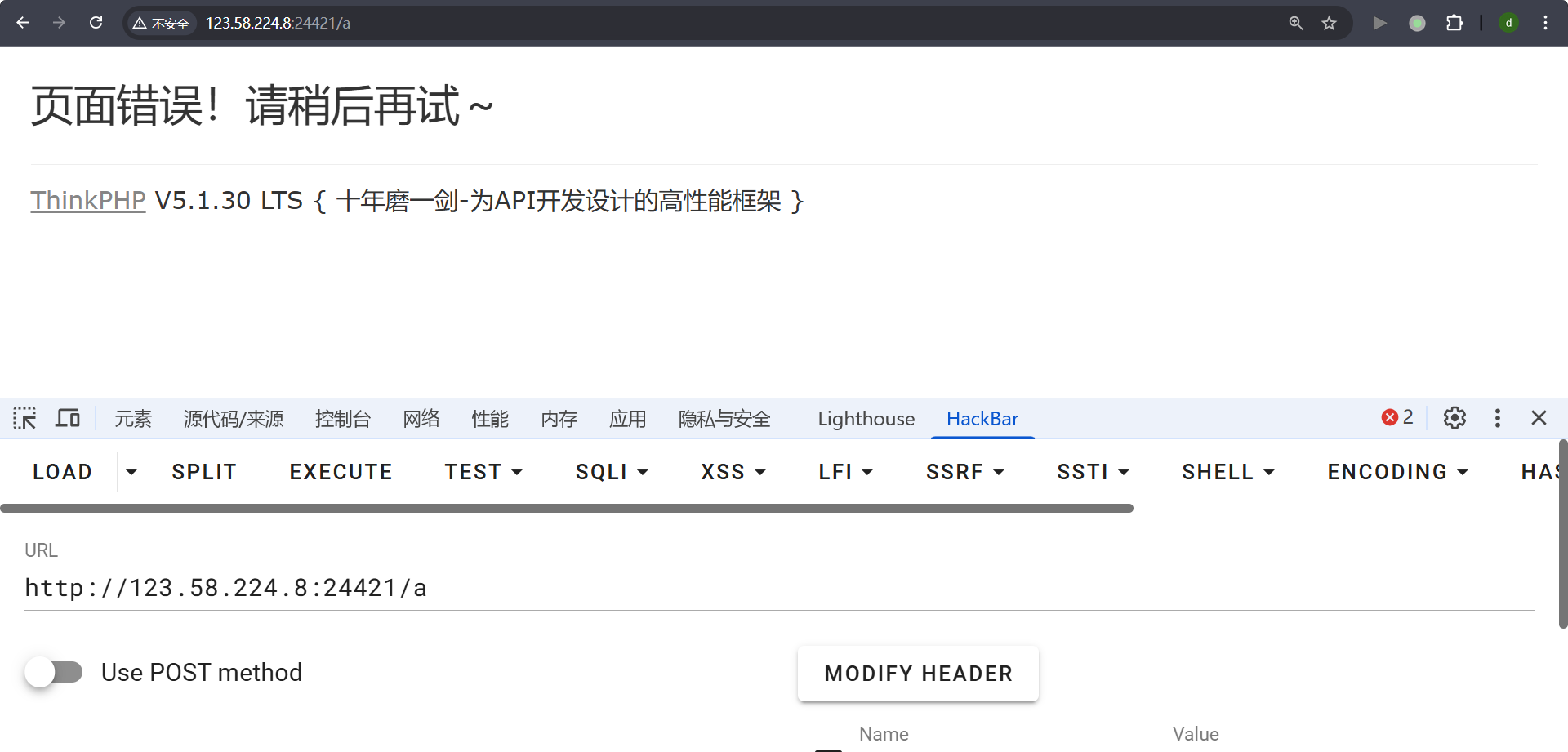This screenshot has height=752, width=1568.
Task: Click the EXECUTE button
Action: point(341,472)
